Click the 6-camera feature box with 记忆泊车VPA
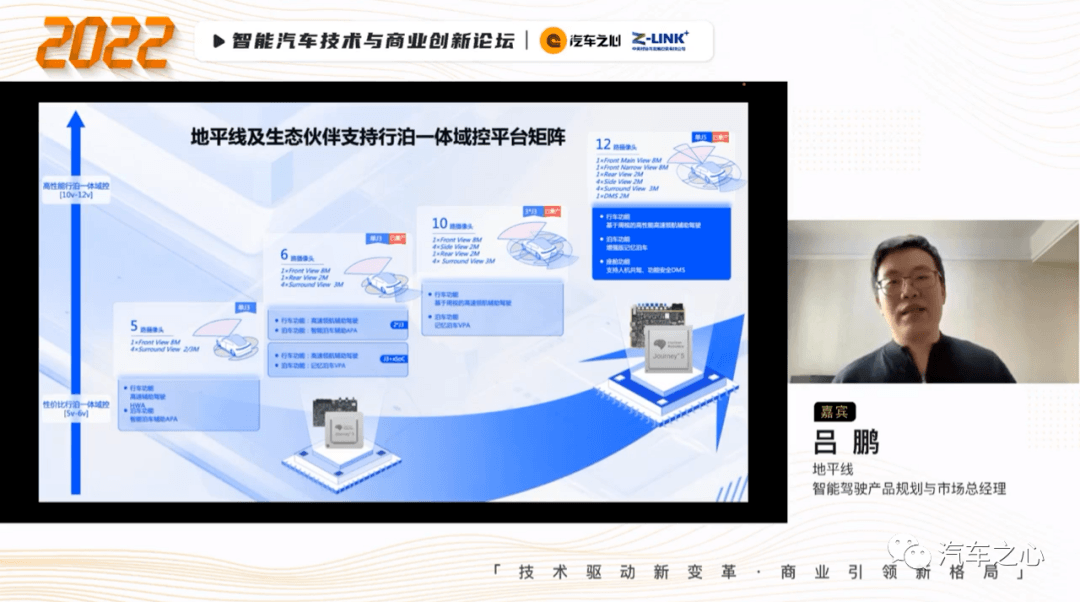Screen dimensions: 1080x602 [338, 360]
